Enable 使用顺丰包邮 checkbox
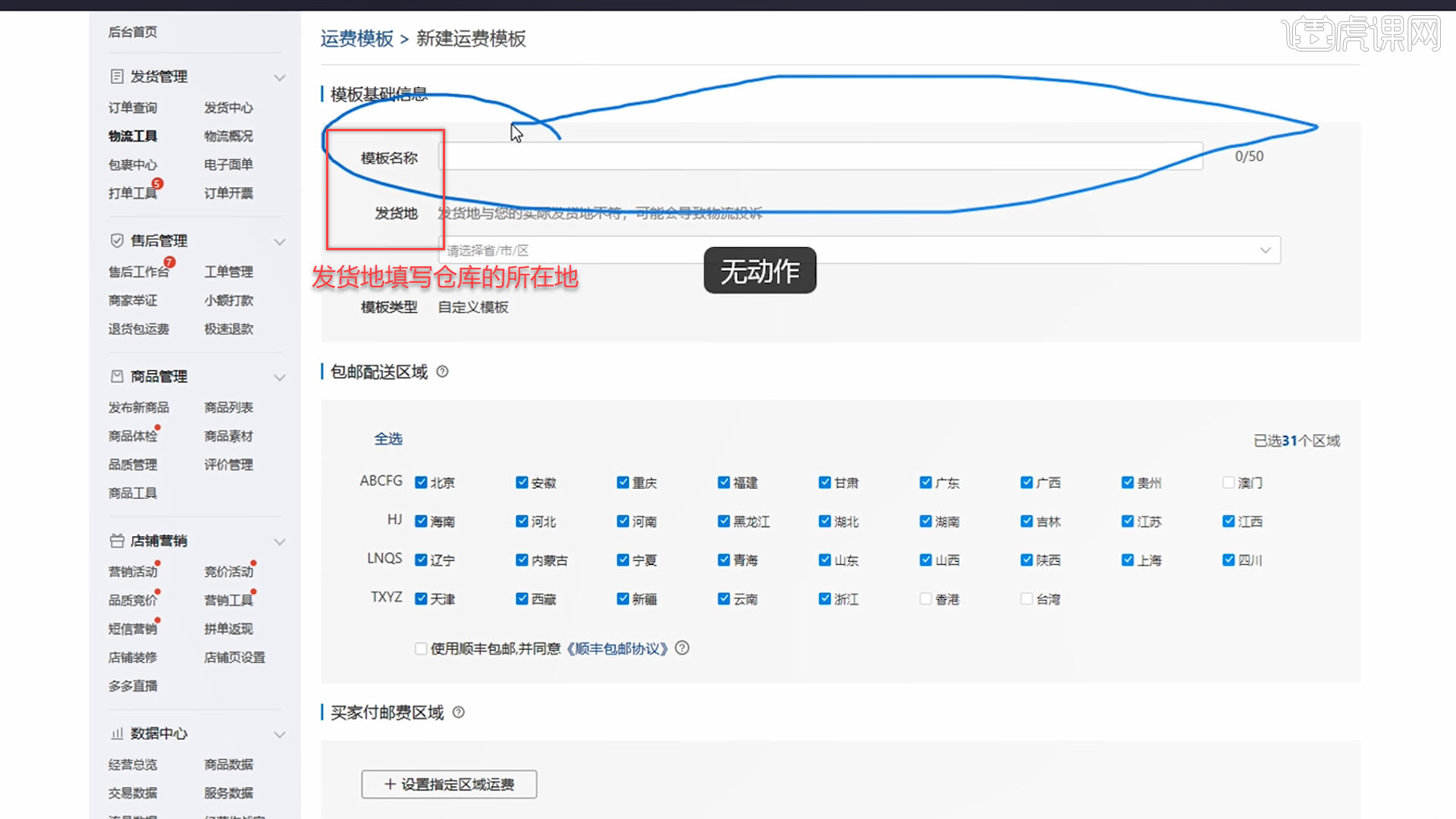 tap(421, 648)
